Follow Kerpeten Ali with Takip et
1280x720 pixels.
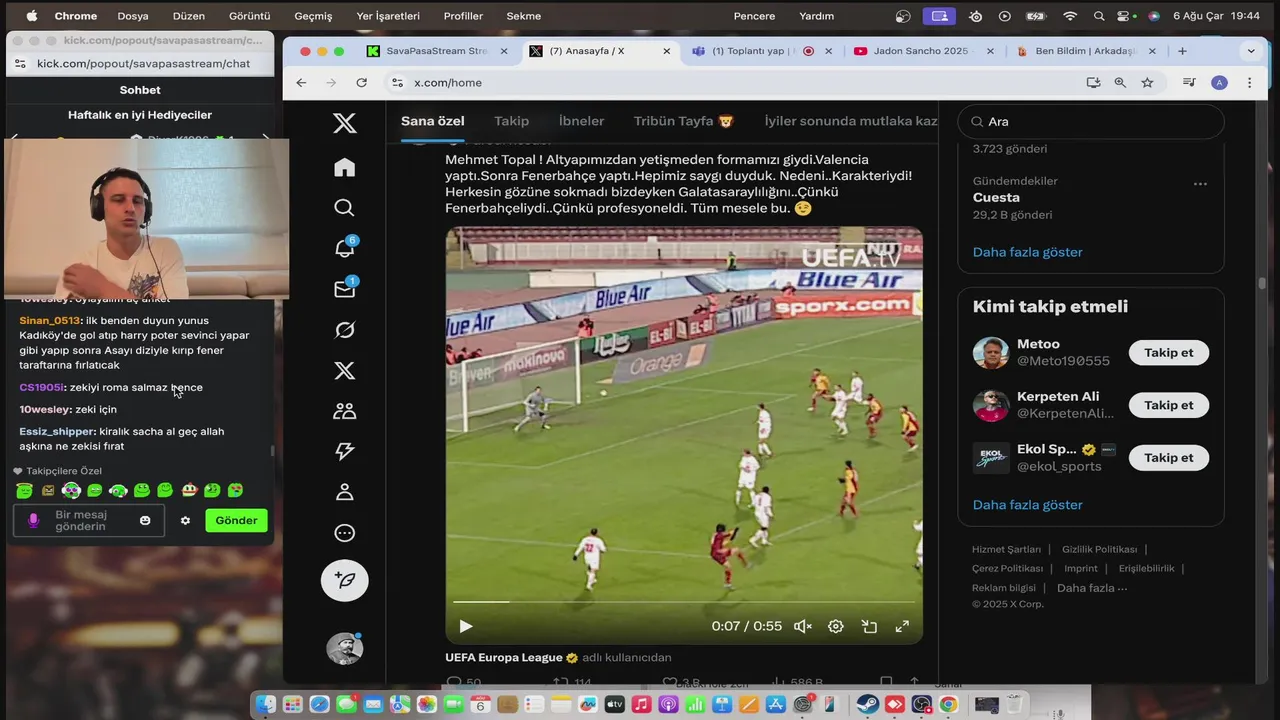pos(1168,405)
